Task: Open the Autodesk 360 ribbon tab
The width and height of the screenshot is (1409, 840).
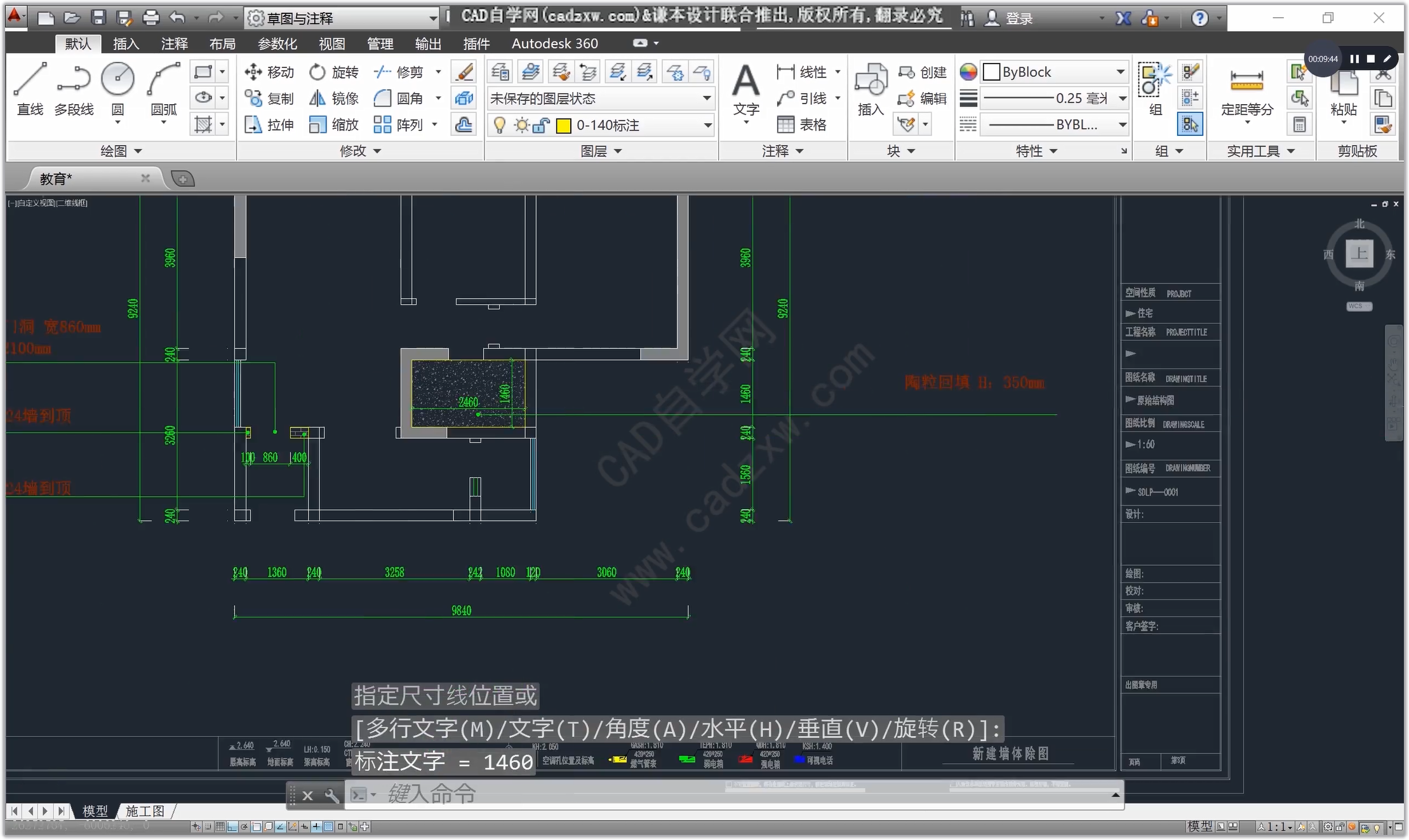Action: pyautogui.click(x=554, y=43)
